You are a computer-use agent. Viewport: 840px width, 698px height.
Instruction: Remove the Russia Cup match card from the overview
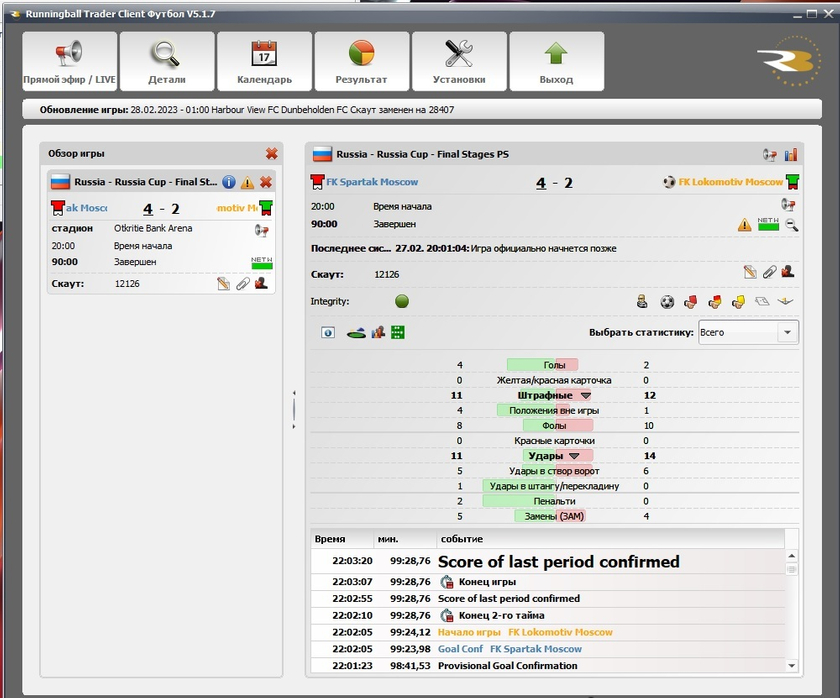[x=266, y=182]
